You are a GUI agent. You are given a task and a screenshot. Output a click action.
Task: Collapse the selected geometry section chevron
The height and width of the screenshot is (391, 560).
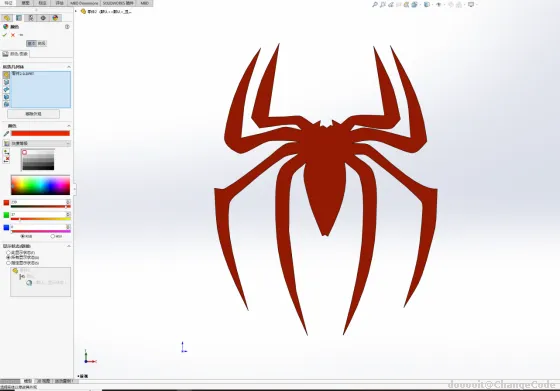point(69,67)
